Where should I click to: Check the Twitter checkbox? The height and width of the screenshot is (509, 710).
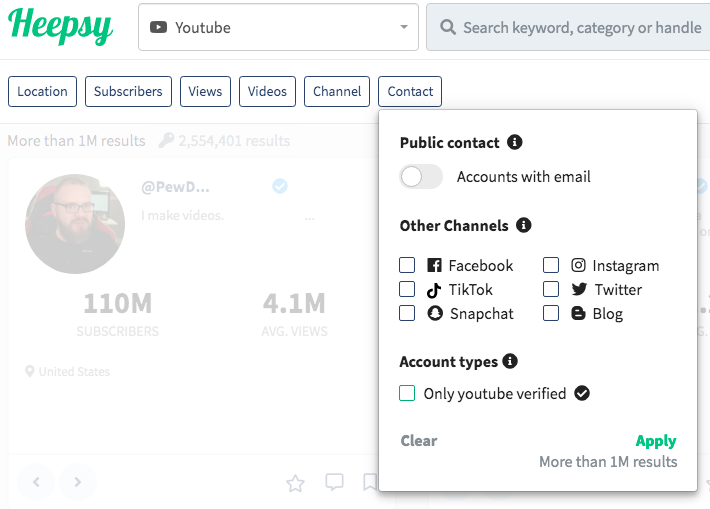pos(551,289)
